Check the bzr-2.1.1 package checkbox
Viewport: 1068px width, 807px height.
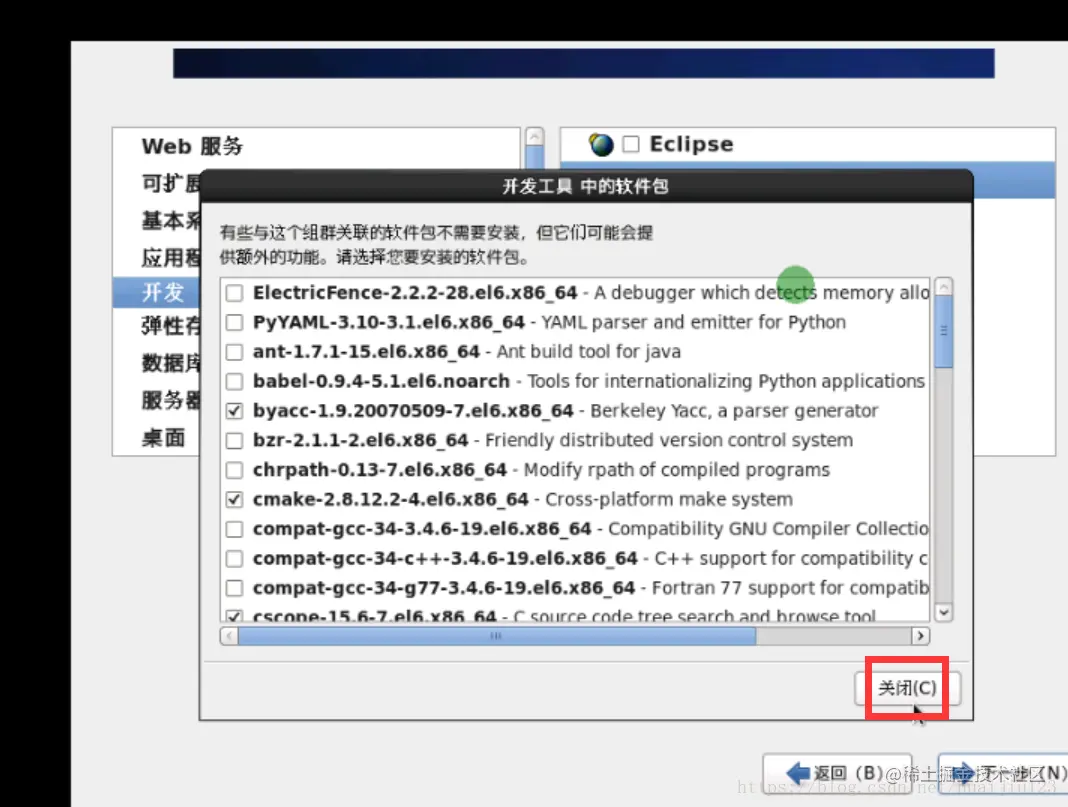(x=234, y=441)
